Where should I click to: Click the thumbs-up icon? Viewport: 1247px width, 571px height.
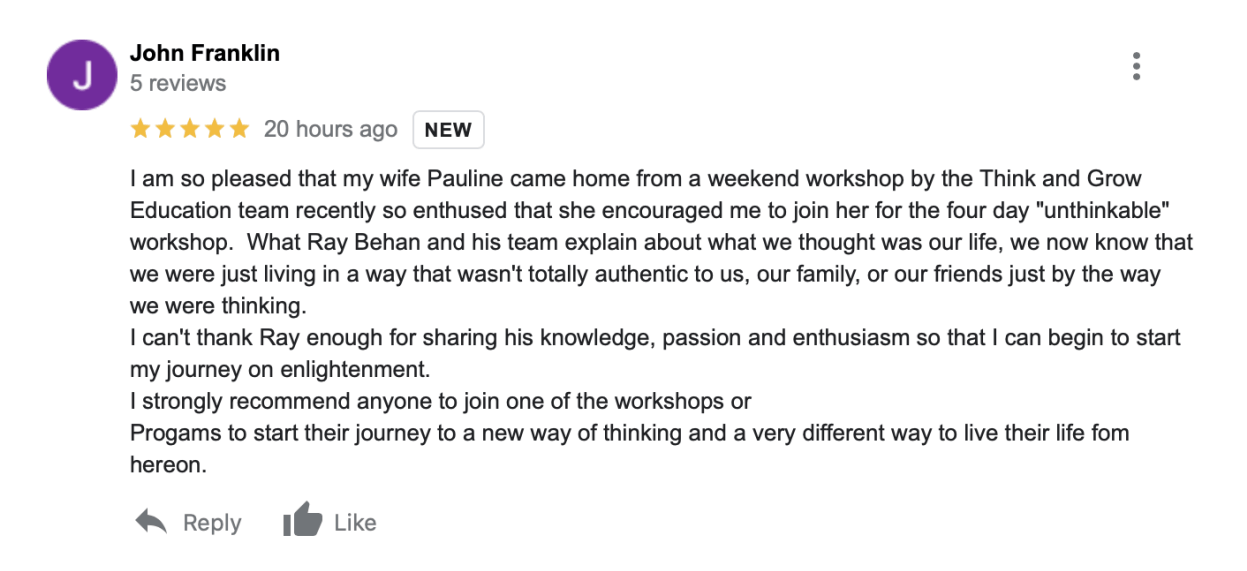(302, 521)
